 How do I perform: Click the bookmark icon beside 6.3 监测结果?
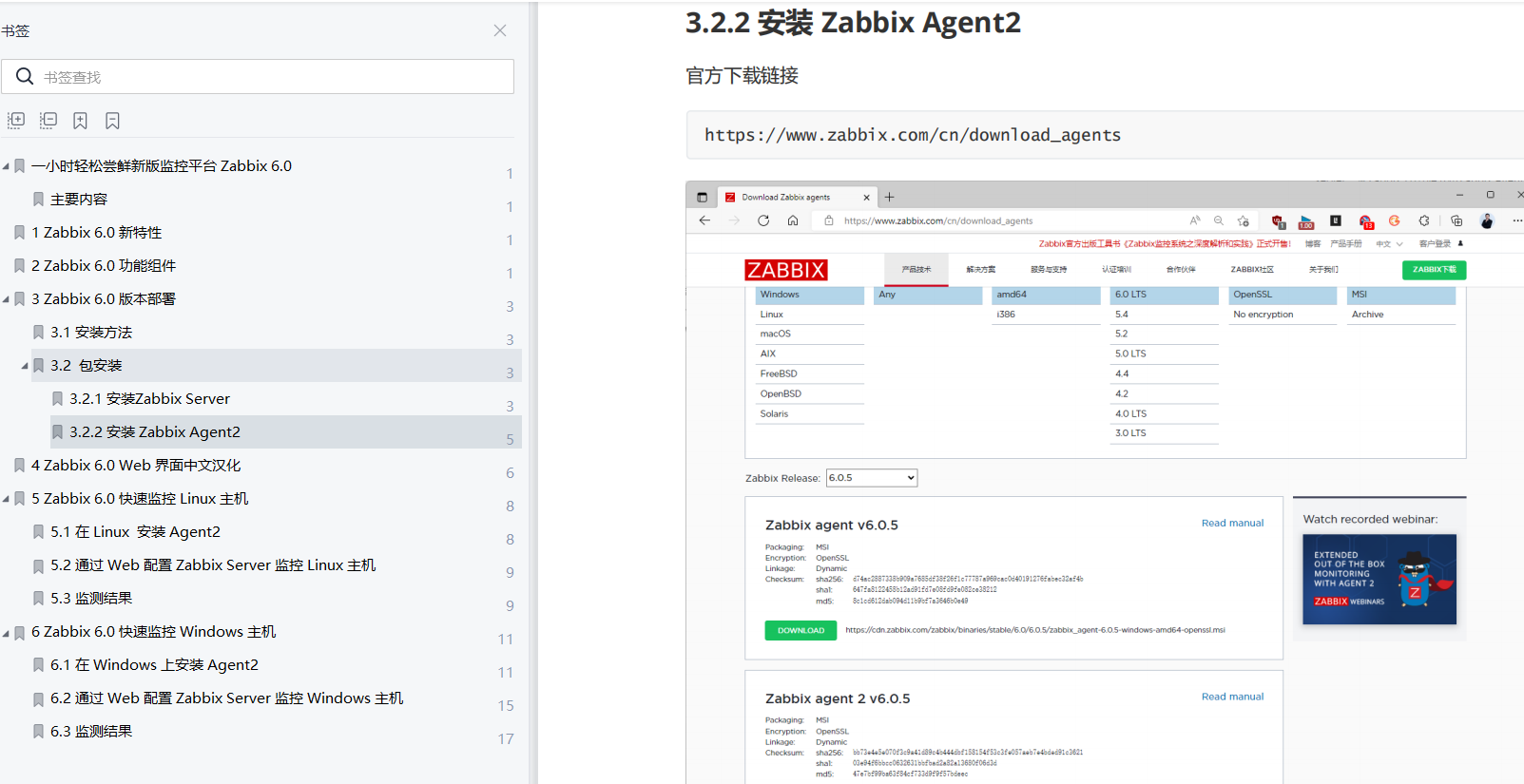(38, 732)
